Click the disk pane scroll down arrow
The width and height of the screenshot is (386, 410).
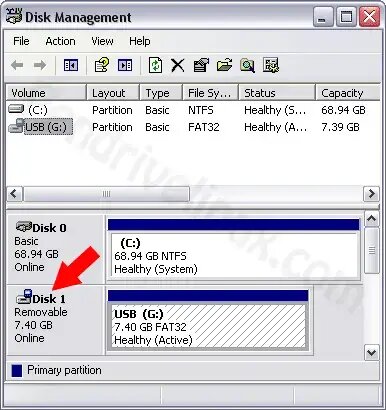pyautogui.click(x=371, y=352)
